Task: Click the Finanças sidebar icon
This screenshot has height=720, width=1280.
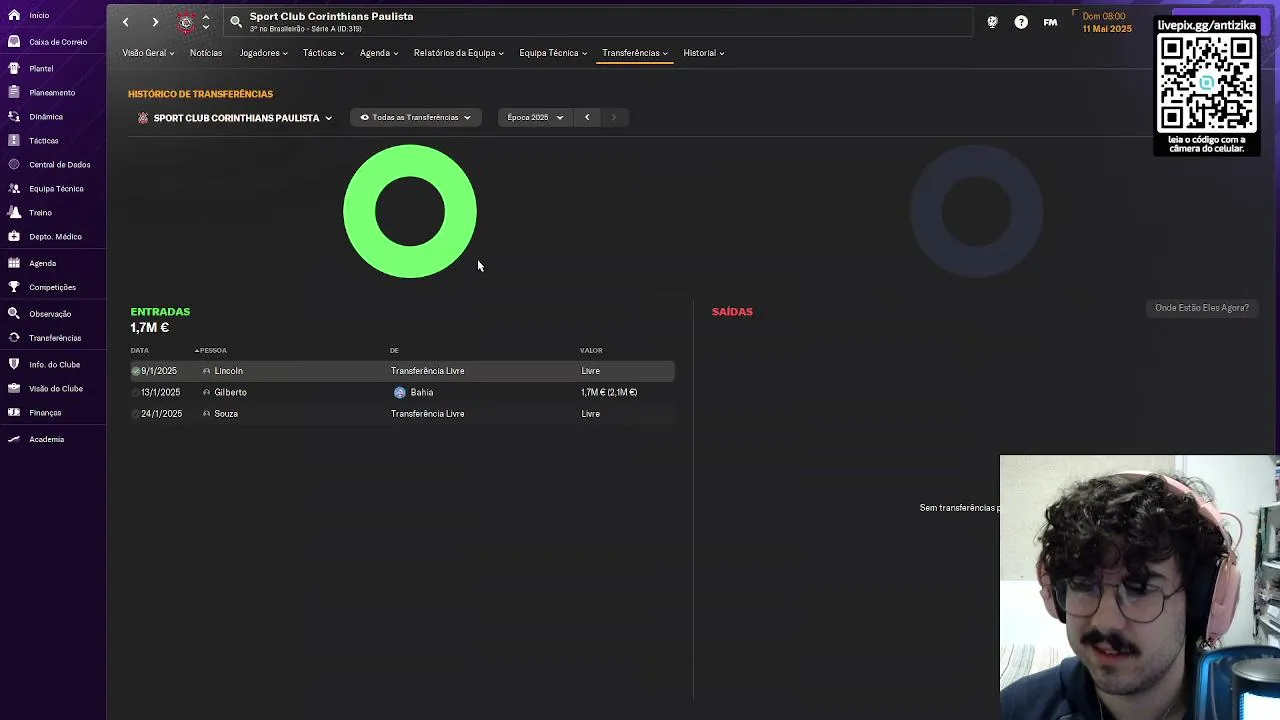Action: (14, 413)
